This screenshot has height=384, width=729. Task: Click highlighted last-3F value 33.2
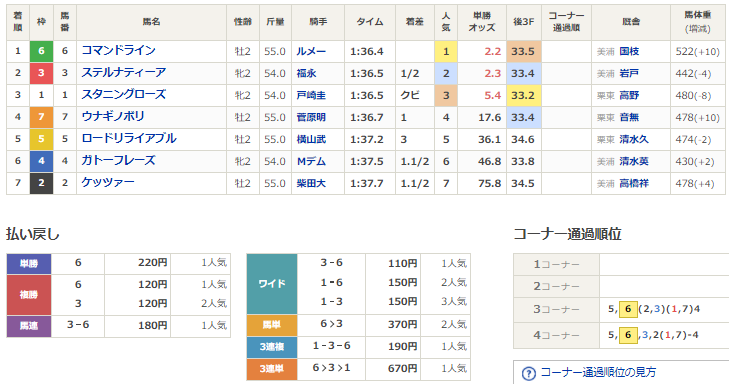[x=524, y=95]
